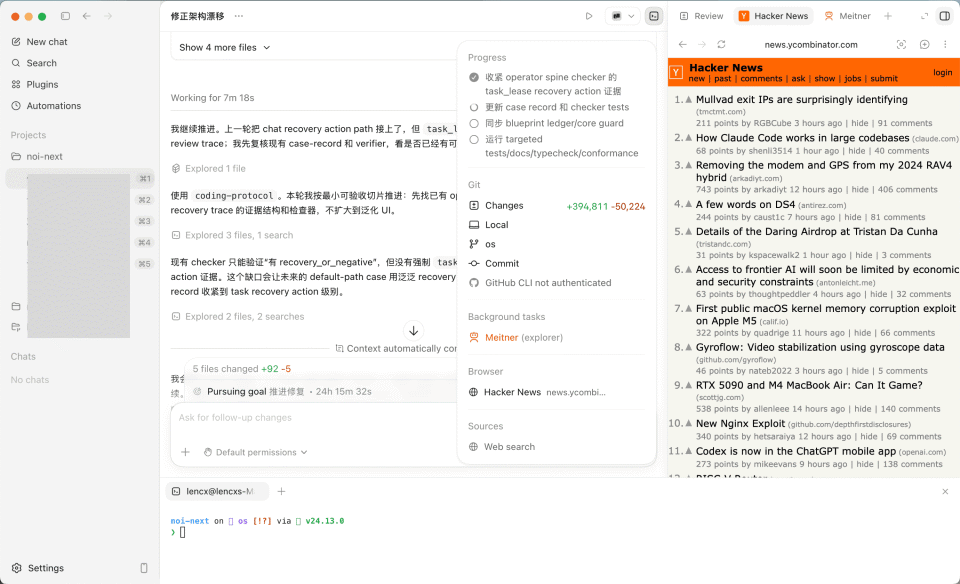This screenshot has height=584, width=960.
Task: Expand 'Show 4 more files' list
Action: pos(224,47)
